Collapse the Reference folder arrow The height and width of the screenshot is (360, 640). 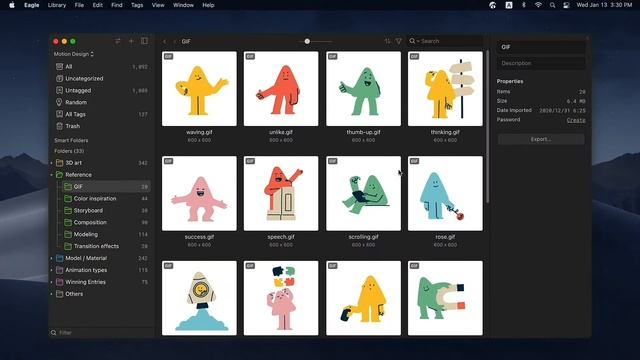[x=51, y=175]
